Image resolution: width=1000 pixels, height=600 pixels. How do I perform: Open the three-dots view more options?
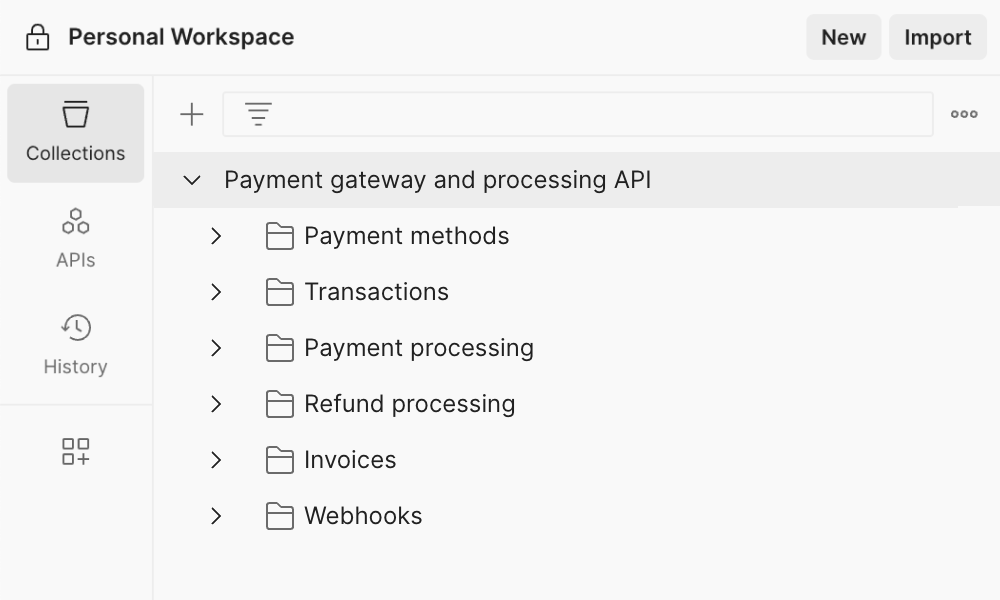(964, 115)
